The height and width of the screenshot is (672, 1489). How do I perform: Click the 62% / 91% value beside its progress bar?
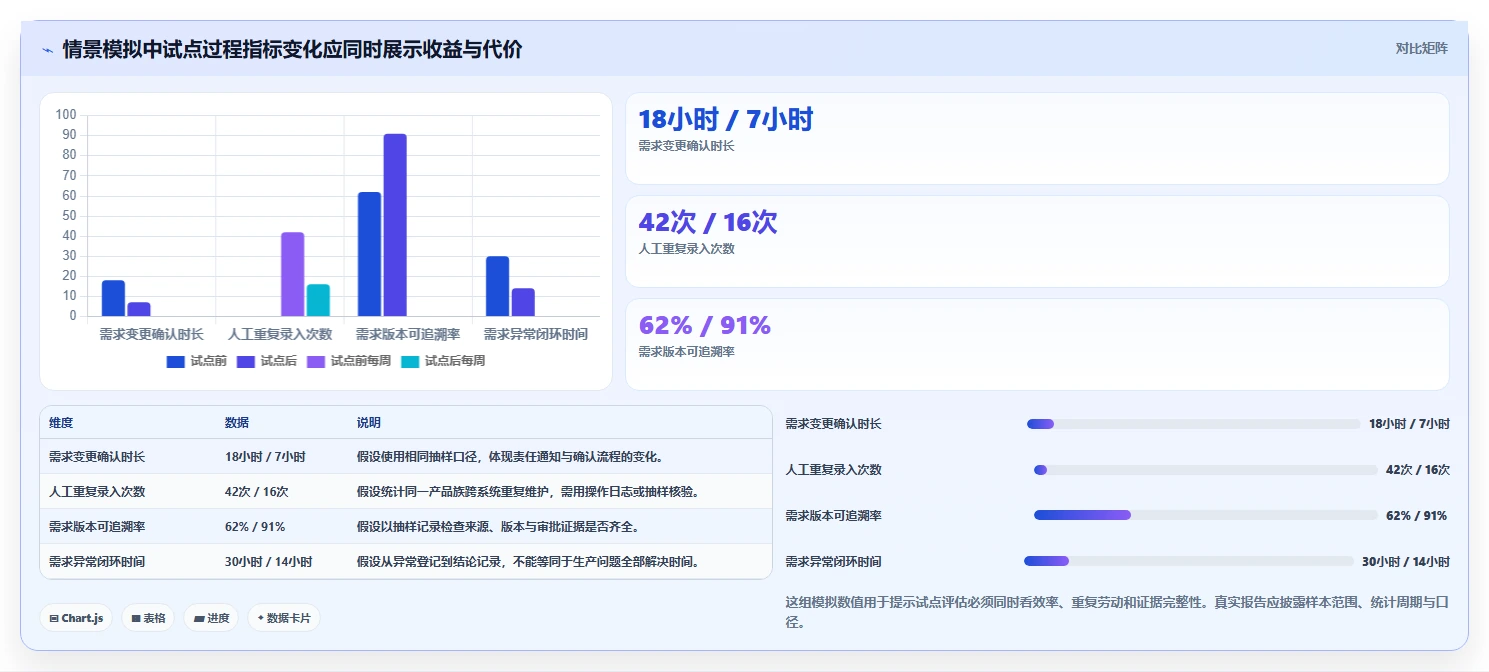pyautogui.click(x=1417, y=516)
